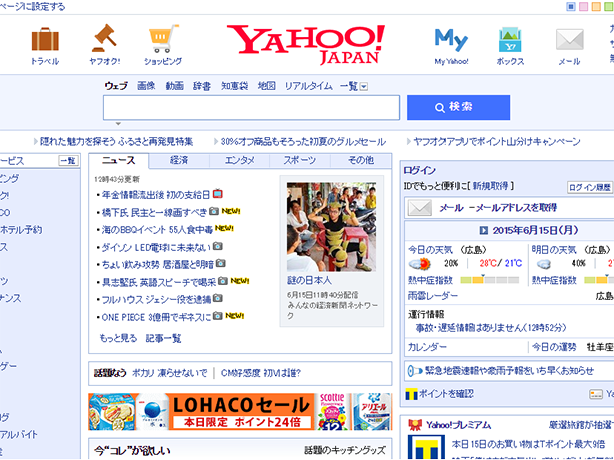Click in the search text field
This screenshot has height=460, width=614.
(x=250, y=107)
